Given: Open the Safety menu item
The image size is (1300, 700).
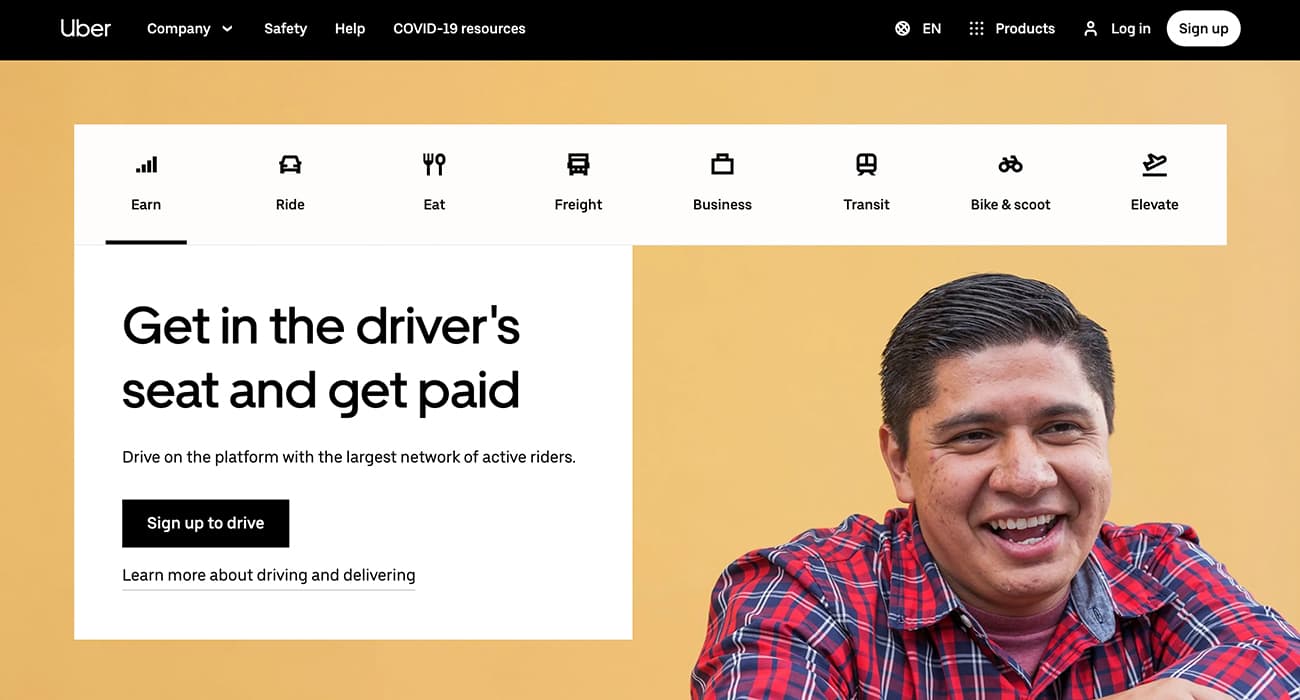Looking at the screenshot, I should coord(285,28).
